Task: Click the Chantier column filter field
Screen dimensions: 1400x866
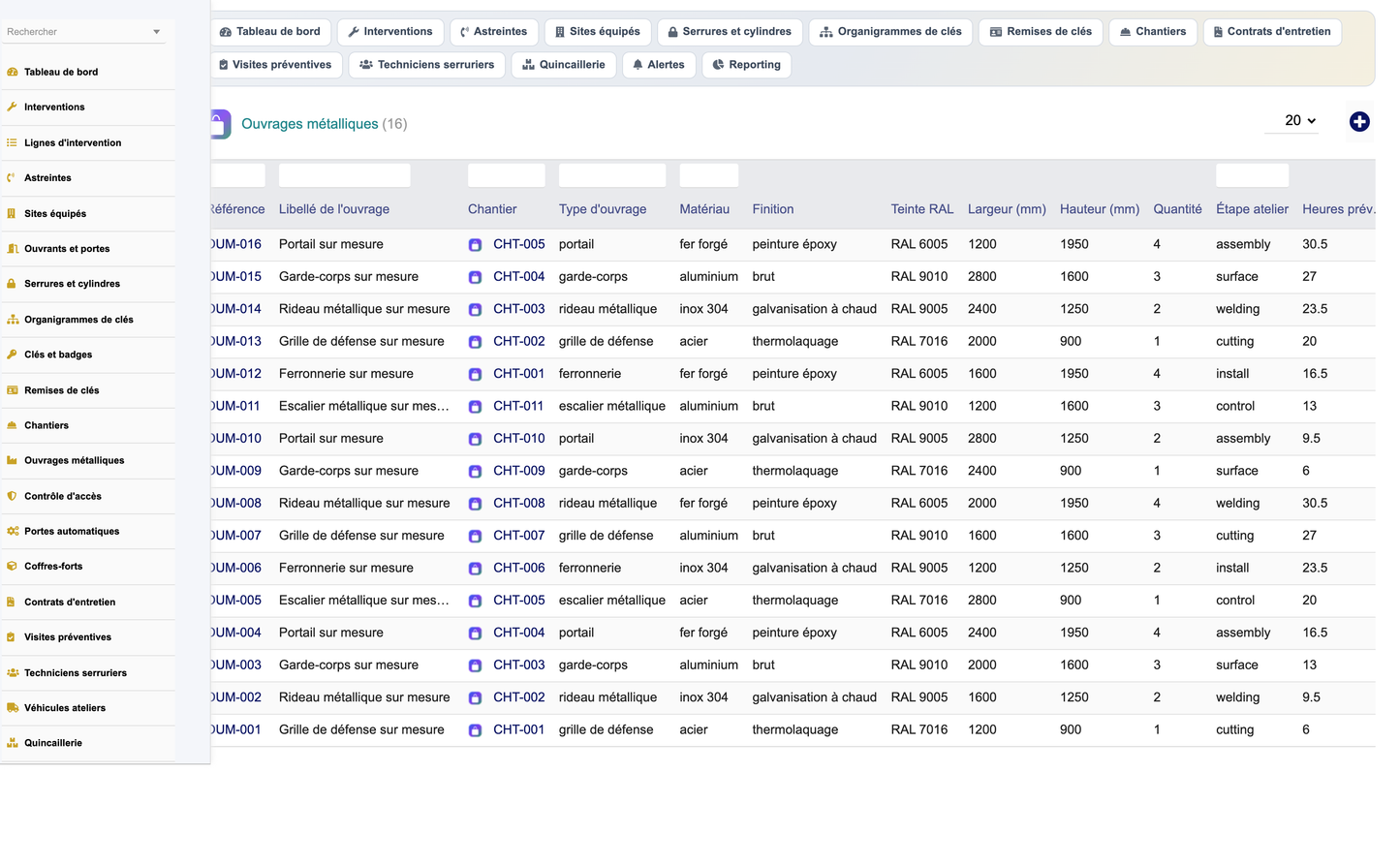Action: 507,175
